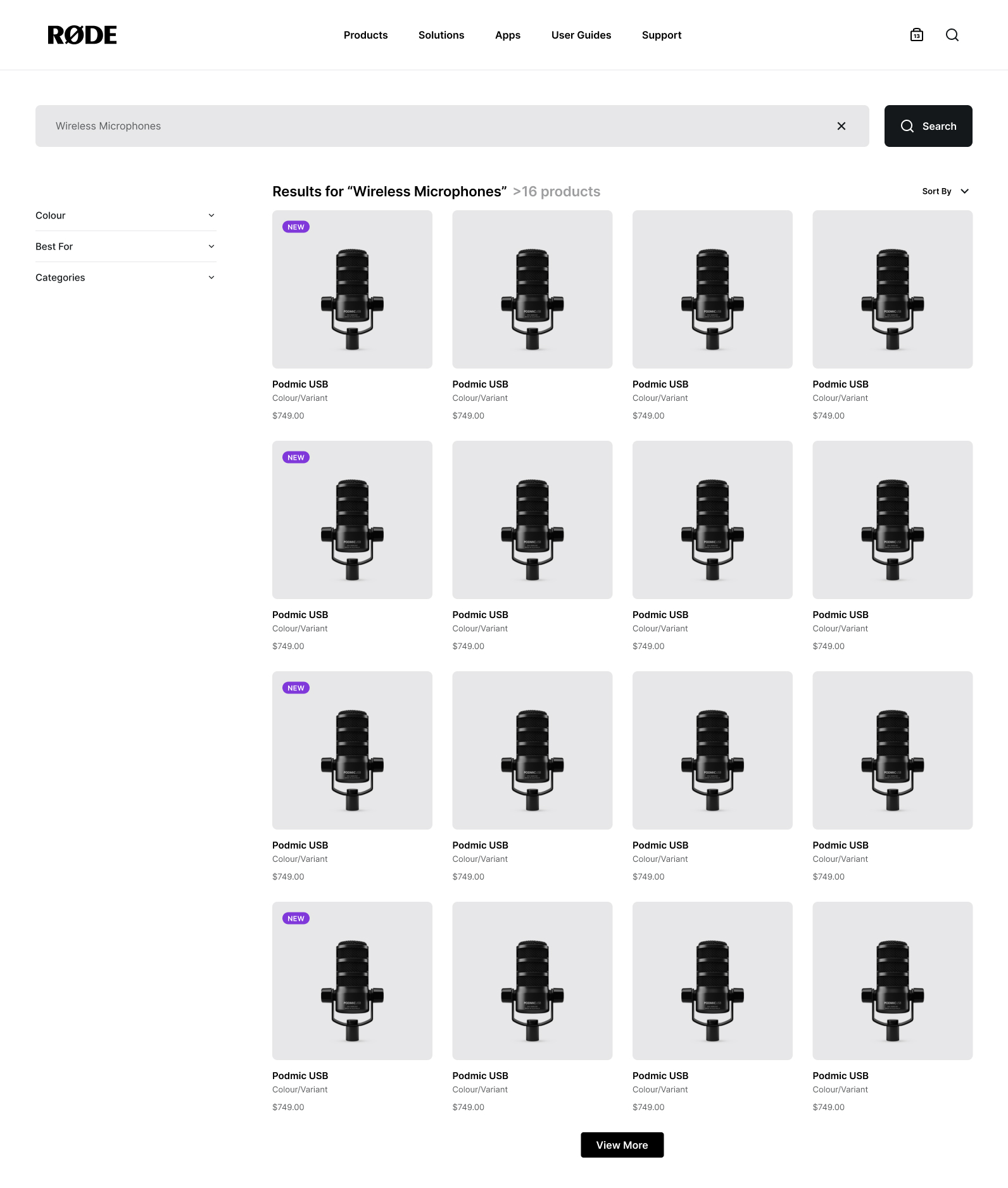Click the first Podmic USB title in row three
Screen dimensions: 1008x1188
[x=300, y=845]
